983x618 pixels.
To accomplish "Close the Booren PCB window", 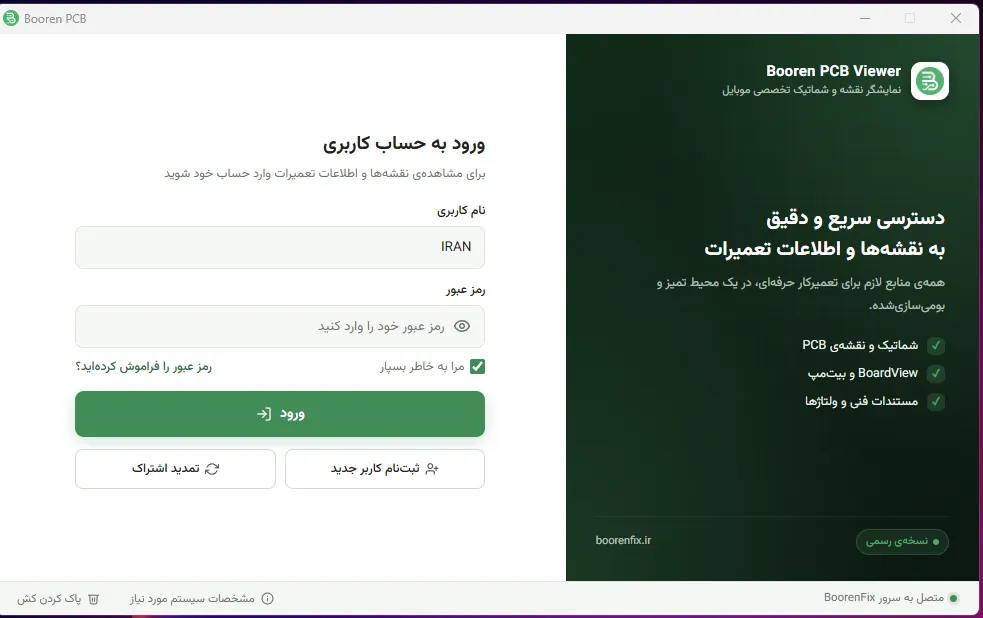I will (x=955, y=18).
